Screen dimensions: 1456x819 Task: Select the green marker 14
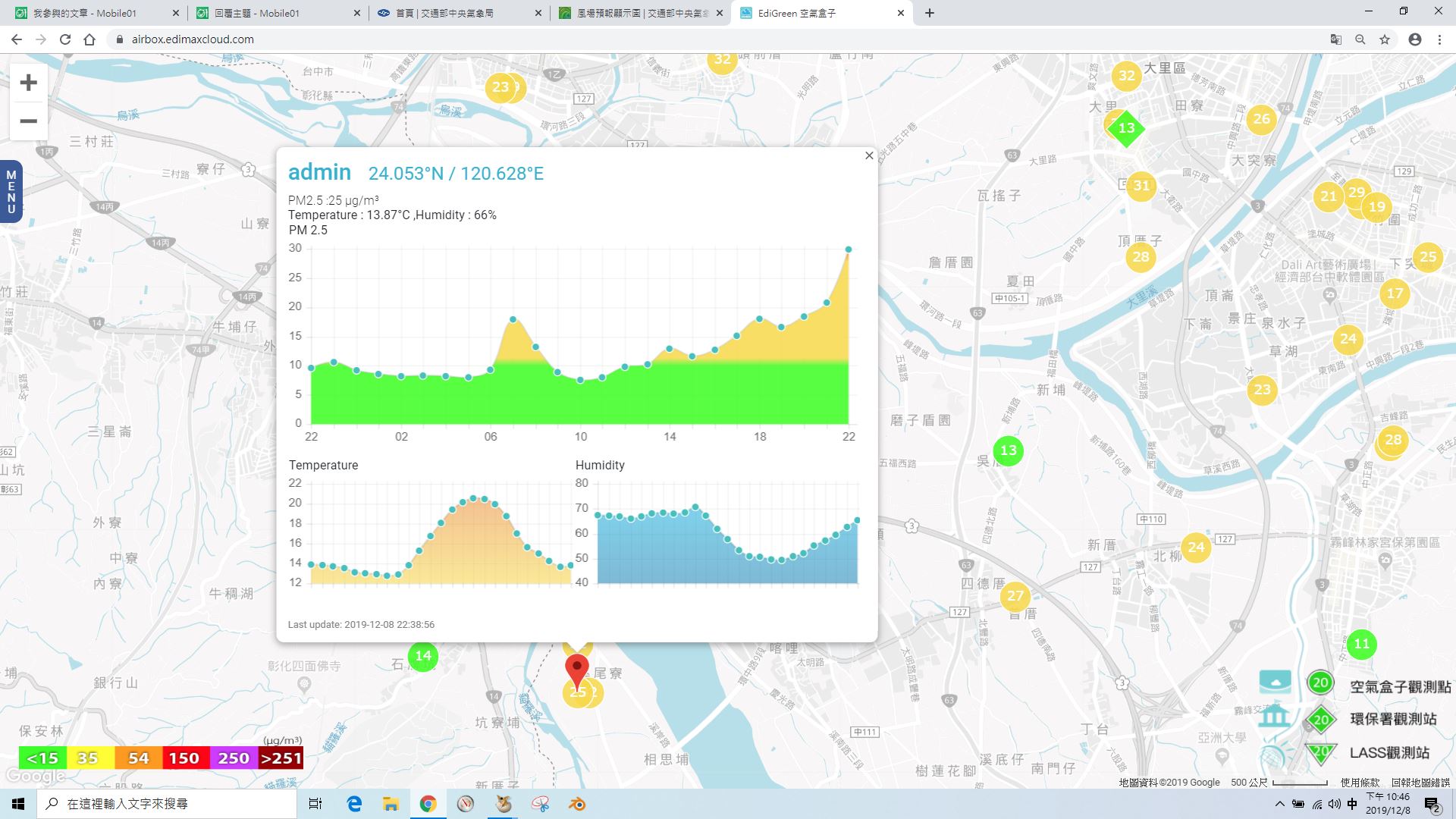click(423, 656)
